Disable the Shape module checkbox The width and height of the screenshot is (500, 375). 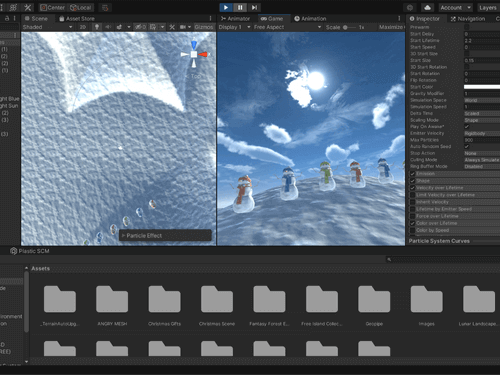pyautogui.click(x=413, y=181)
